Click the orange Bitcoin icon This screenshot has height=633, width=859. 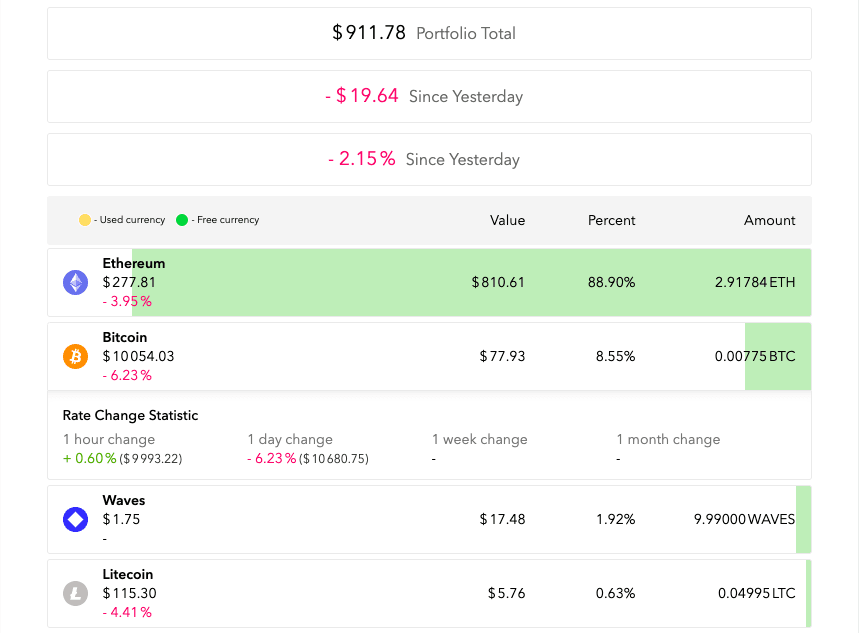pyautogui.click(x=76, y=356)
